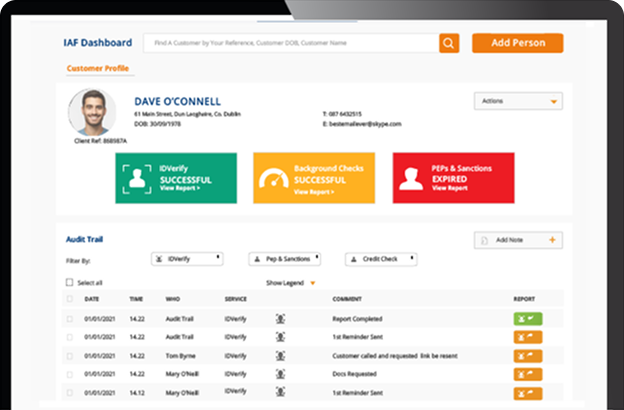The height and width of the screenshot is (410, 624).
Task: Open orange report icon for Customer called row
Action: (528, 355)
